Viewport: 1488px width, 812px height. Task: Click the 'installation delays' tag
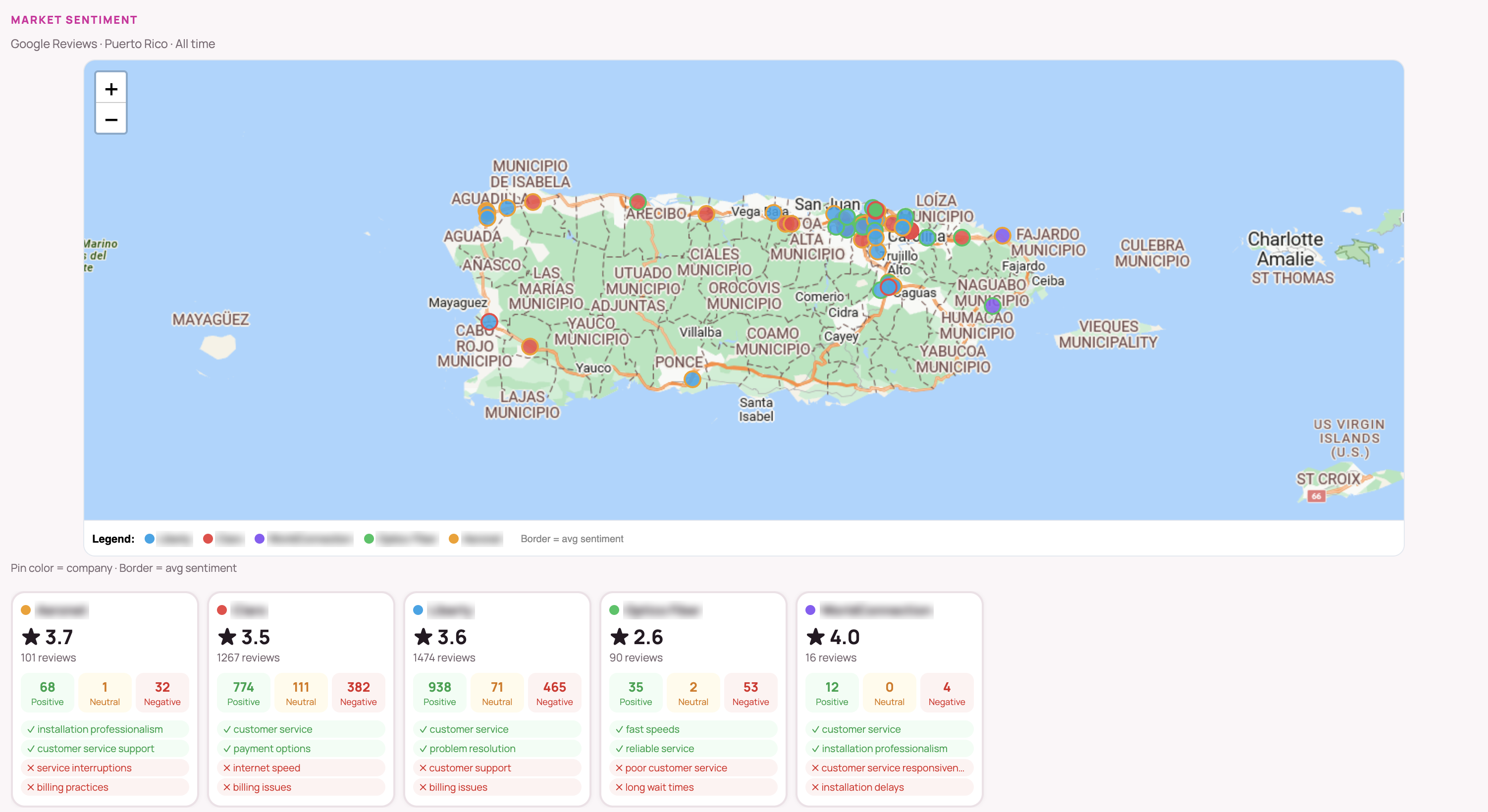pos(890,787)
